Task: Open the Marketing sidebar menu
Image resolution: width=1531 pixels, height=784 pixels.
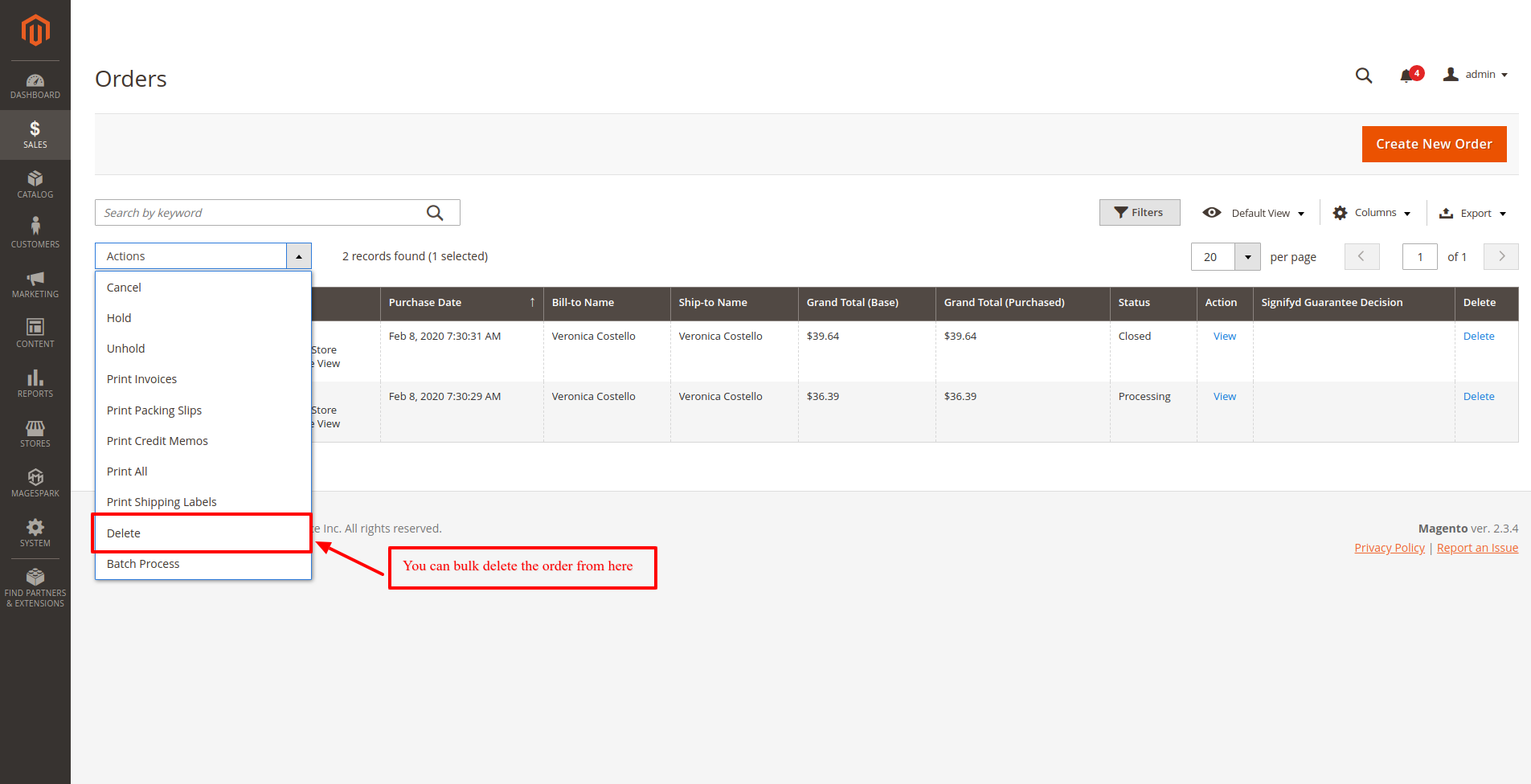Action: (x=35, y=284)
